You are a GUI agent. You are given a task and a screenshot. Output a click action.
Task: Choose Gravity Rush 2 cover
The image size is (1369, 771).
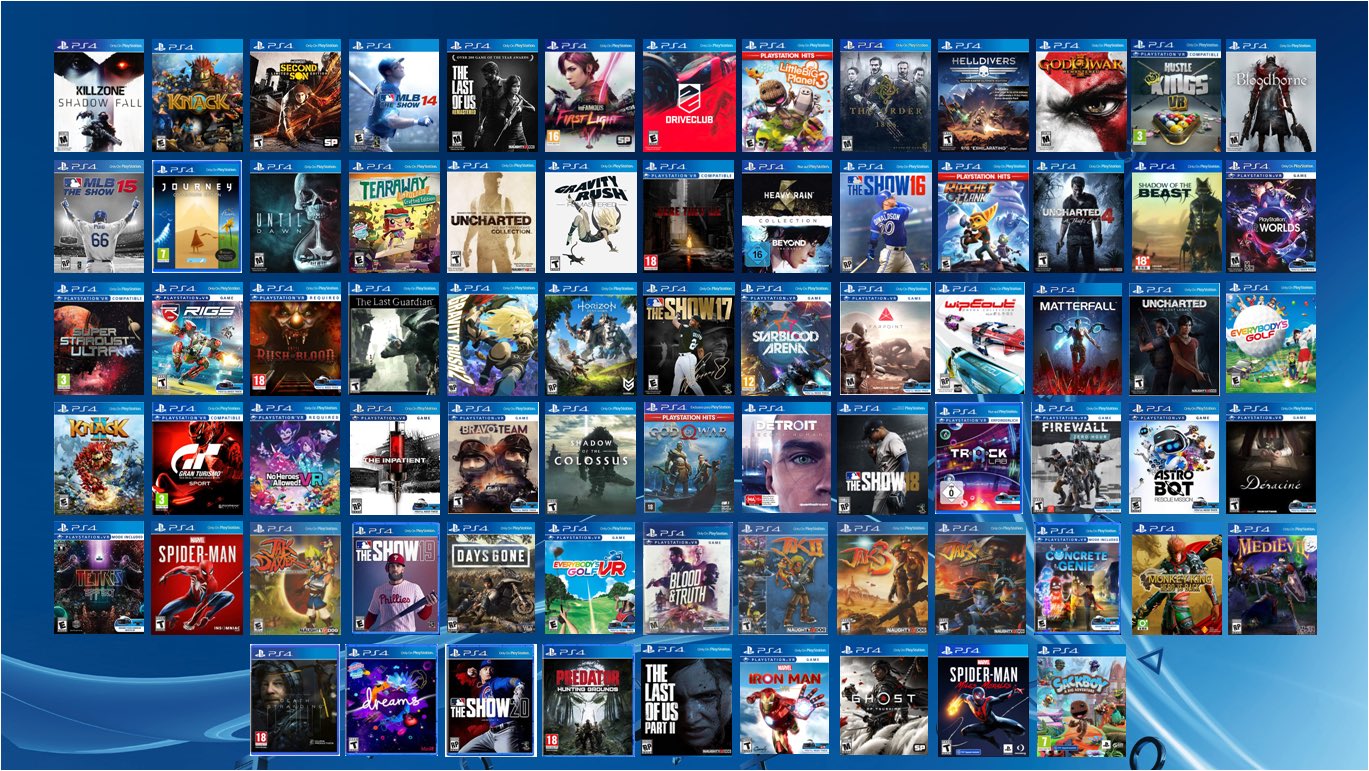point(492,338)
